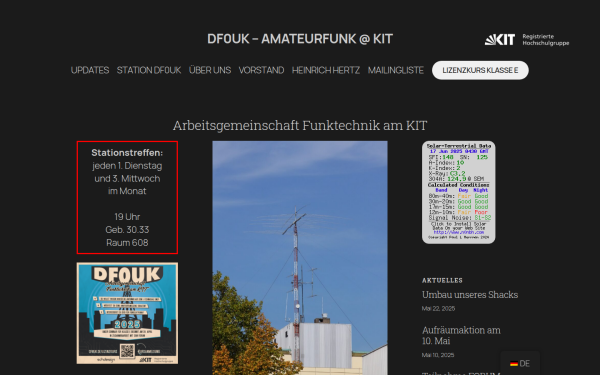
Task: Open the VORSTAND menu item
Action: point(261,70)
